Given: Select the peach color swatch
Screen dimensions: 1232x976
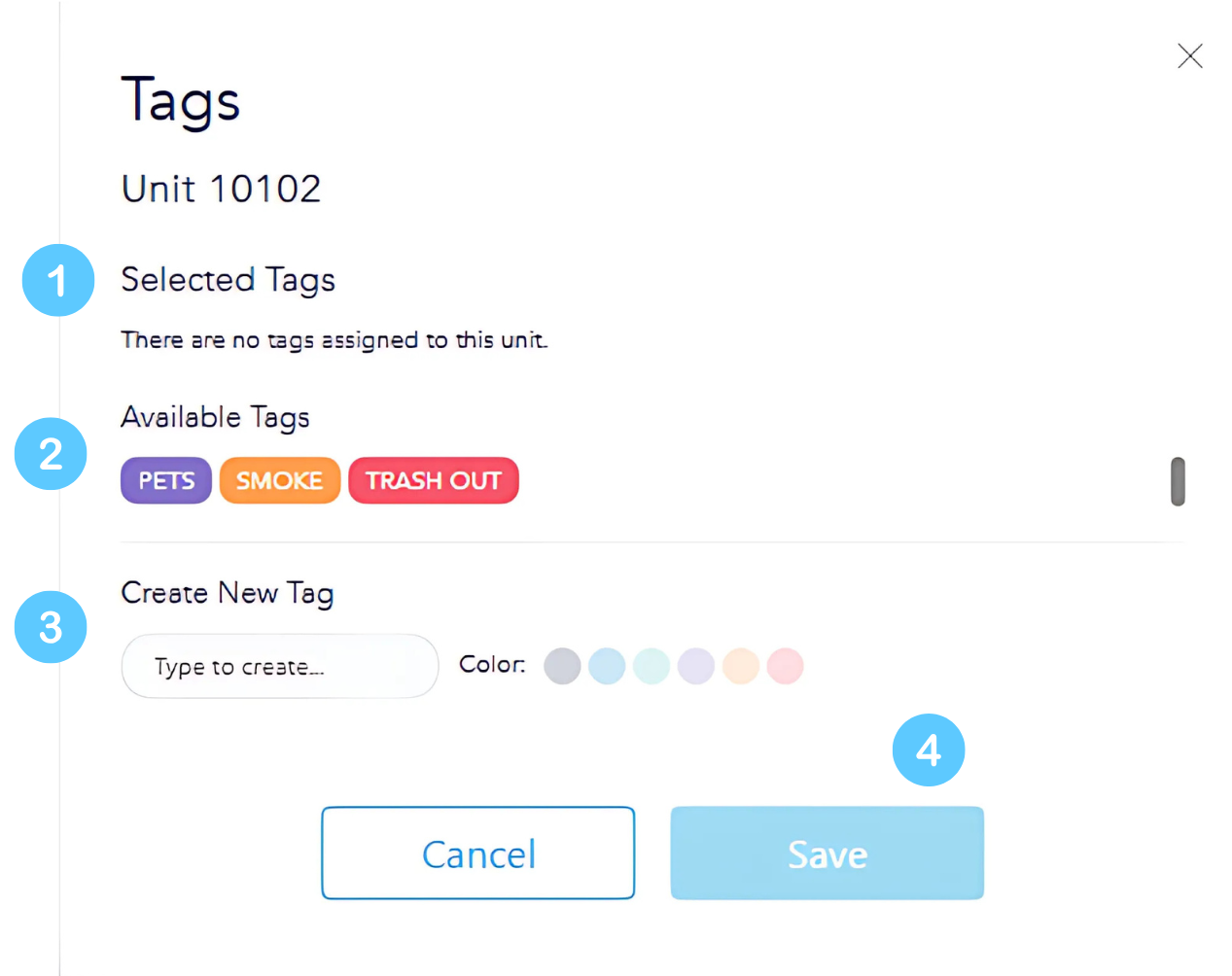Looking at the screenshot, I should [x=741, y=667].
